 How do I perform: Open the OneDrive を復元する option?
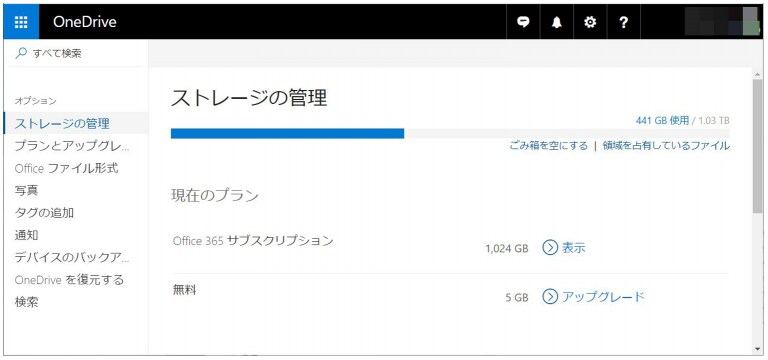pyautogui.click(x=69, y=280)
